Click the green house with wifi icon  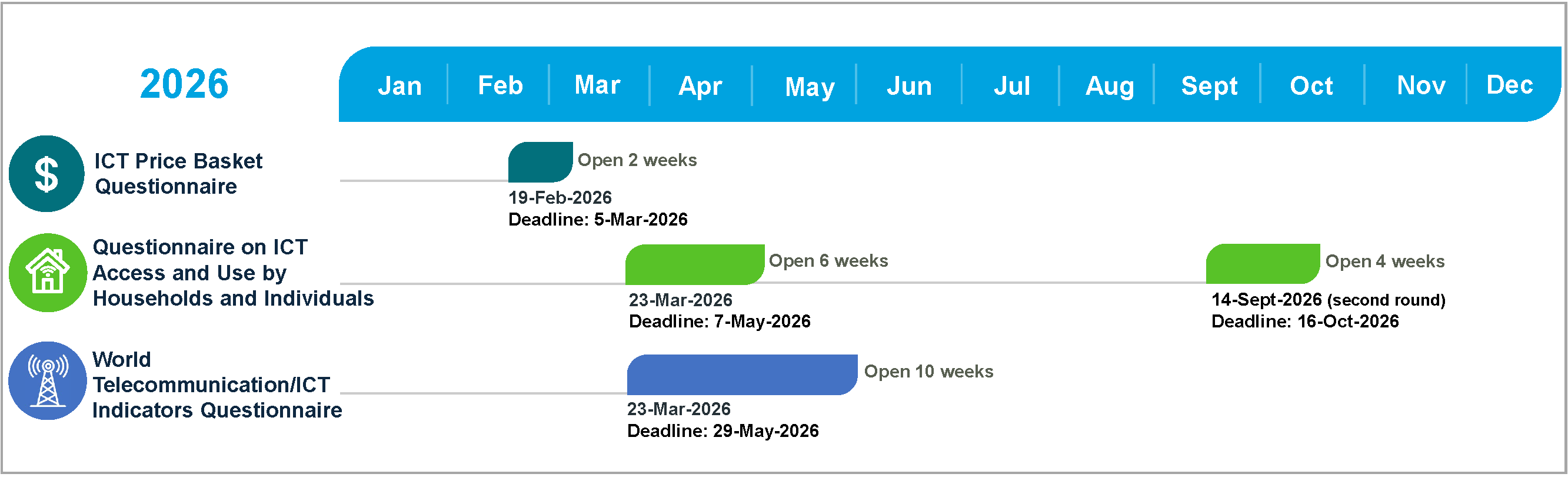point(48,273)
